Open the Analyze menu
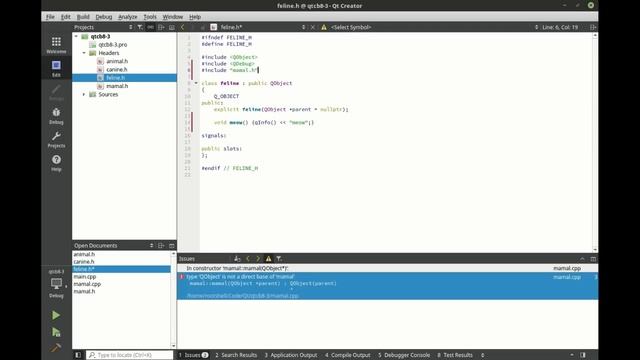 point(128,17)
